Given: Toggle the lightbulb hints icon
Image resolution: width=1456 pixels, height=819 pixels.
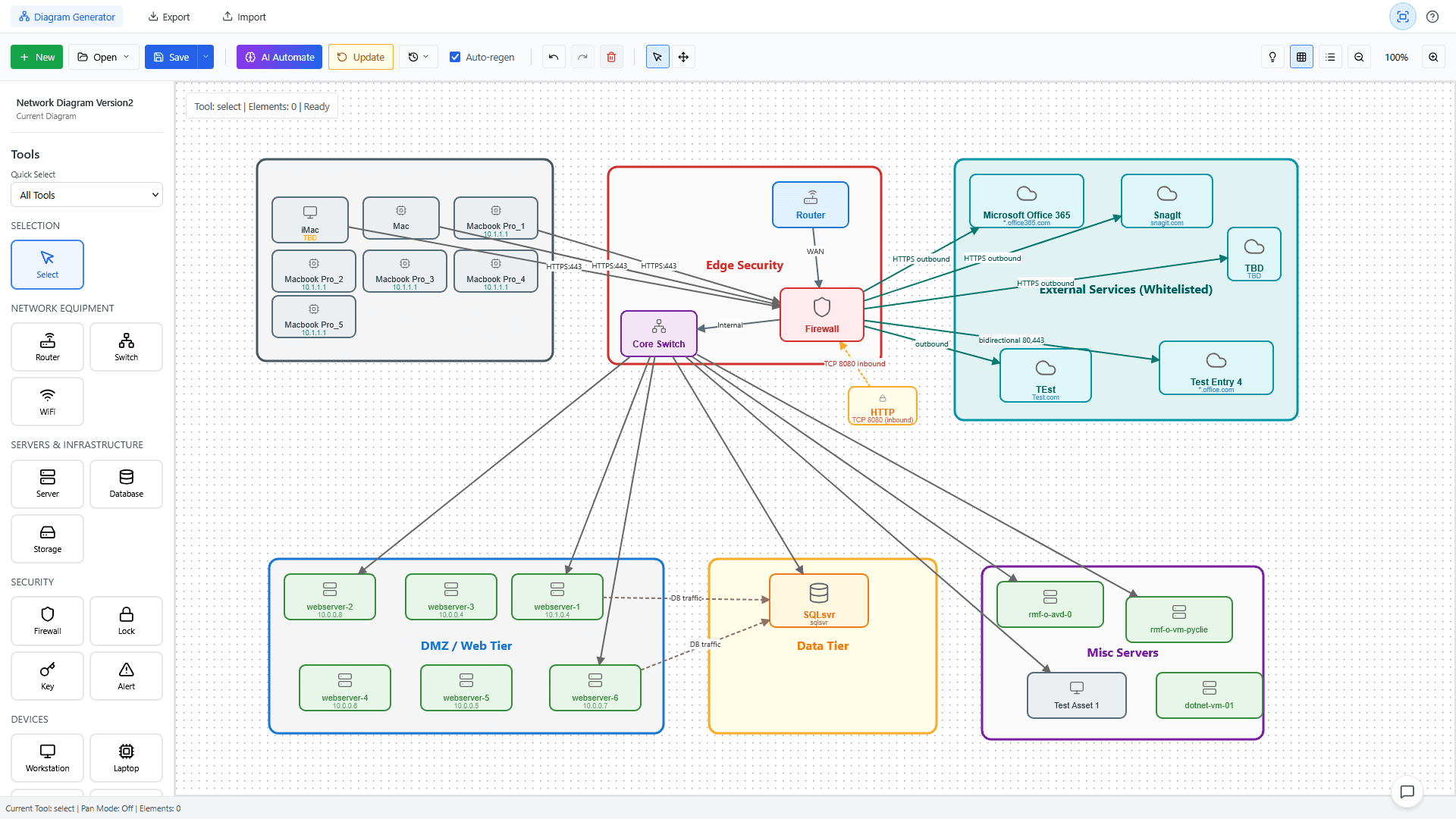Looking at the screenshot, I should (x=1272, y=56).
